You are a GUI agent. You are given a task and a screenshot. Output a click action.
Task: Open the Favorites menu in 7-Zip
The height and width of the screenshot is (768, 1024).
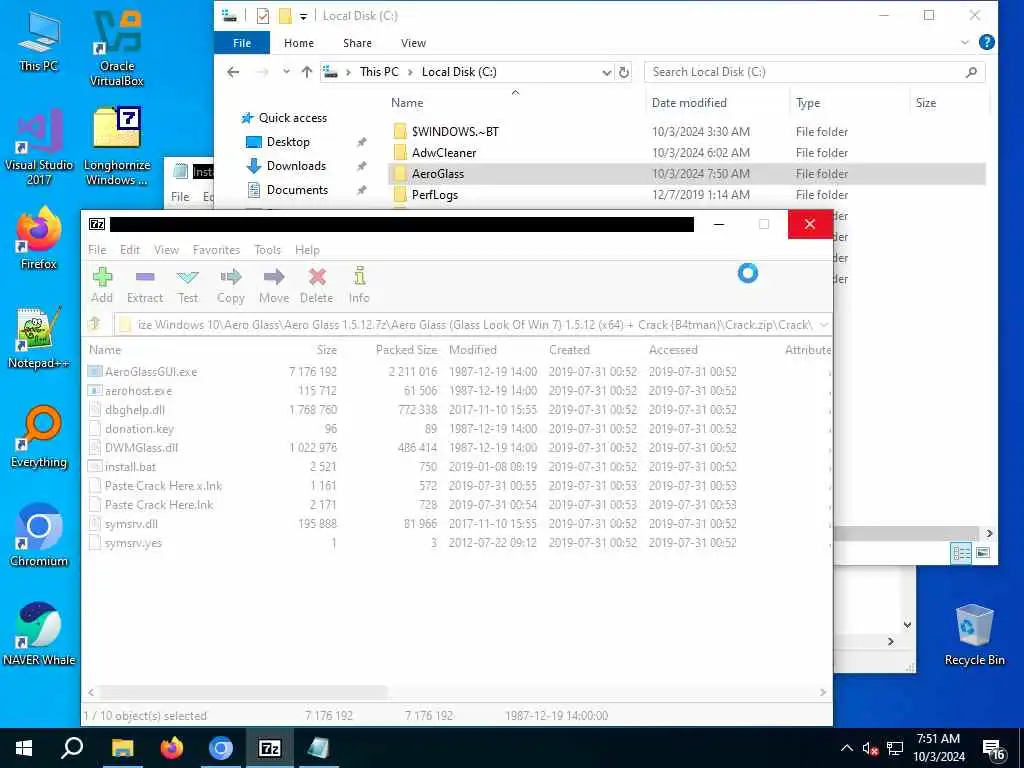[x=216, y=249]
